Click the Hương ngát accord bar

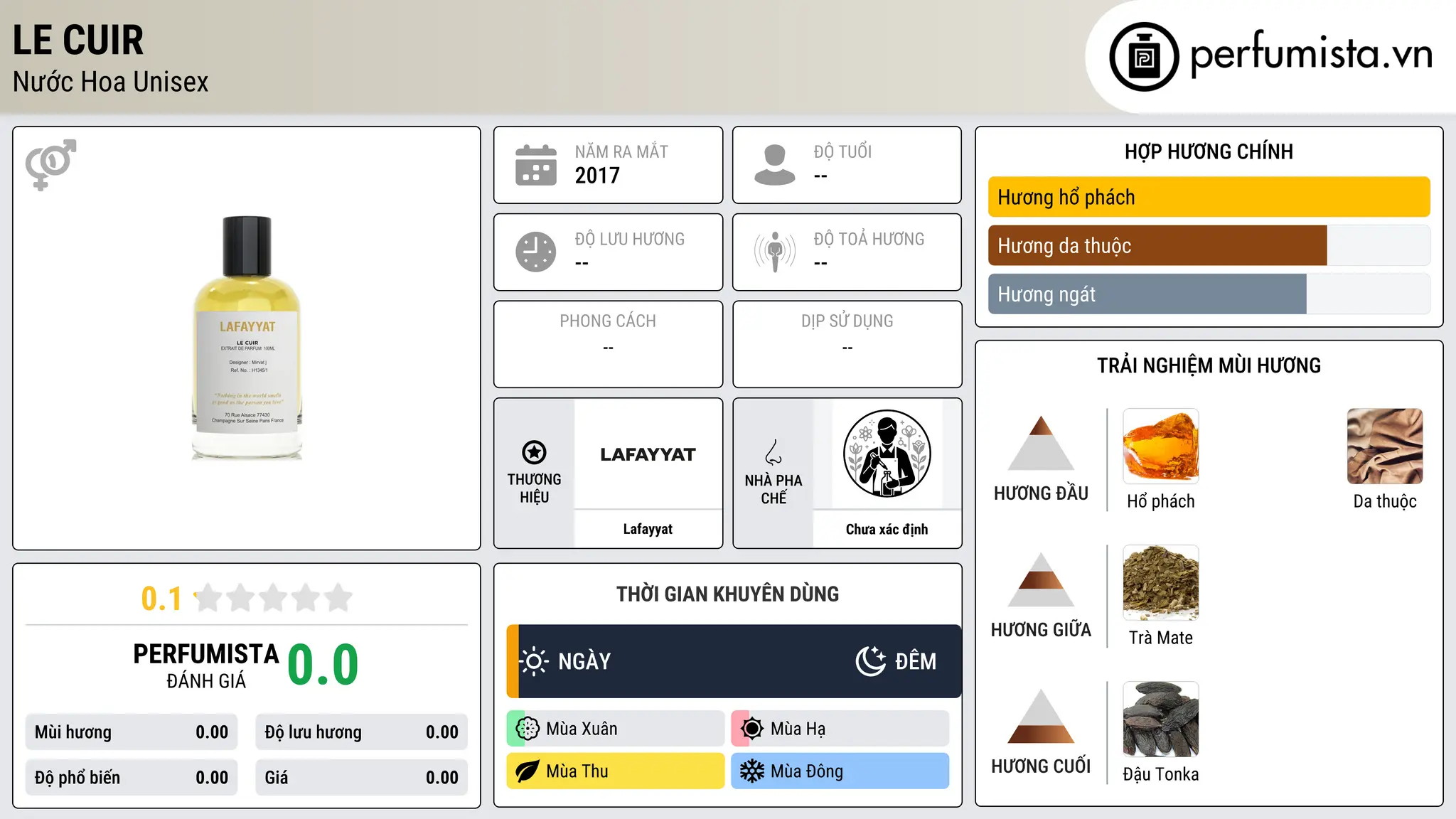click(1209, 294)
